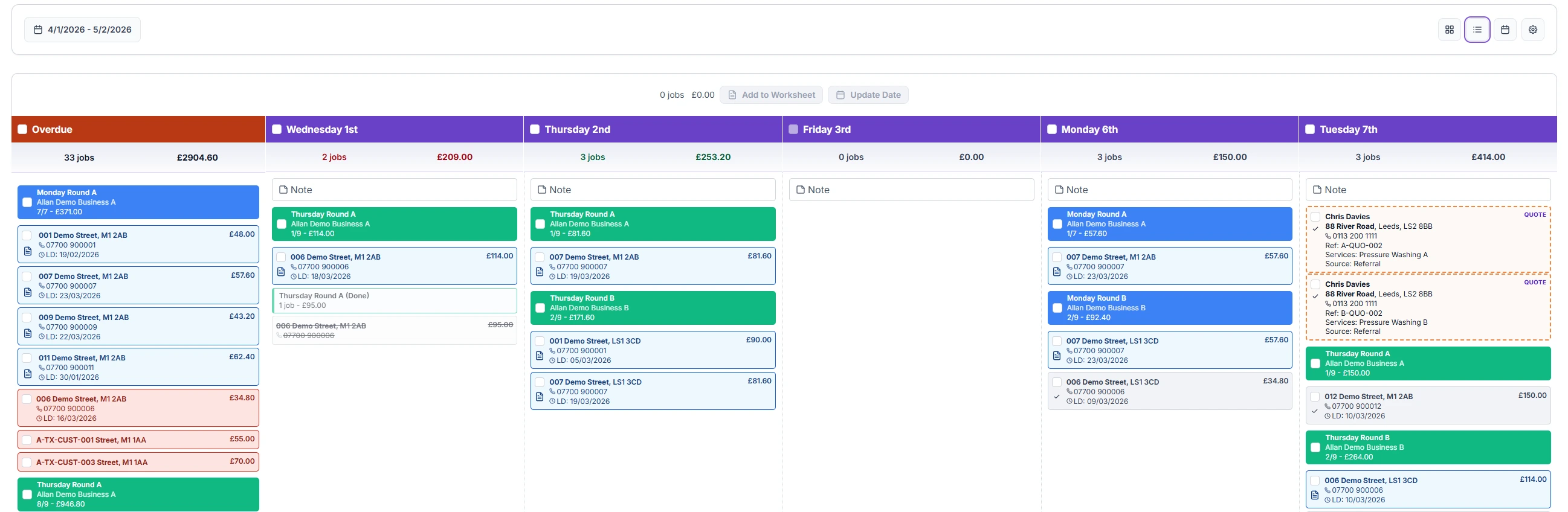Viewport: 1568px width, 512px height.
Task: Check Thursday Round B 2/9 £171.60 checkbox
Action: [x=540, y=309]
